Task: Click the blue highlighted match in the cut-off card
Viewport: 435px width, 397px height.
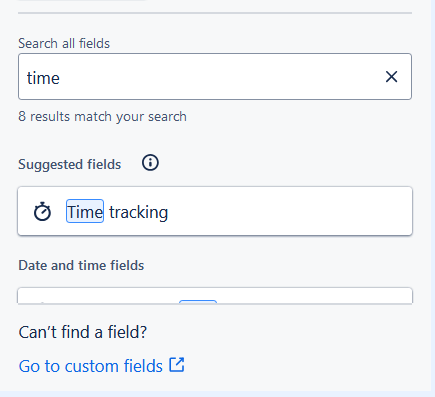Action: pos(198,302)
